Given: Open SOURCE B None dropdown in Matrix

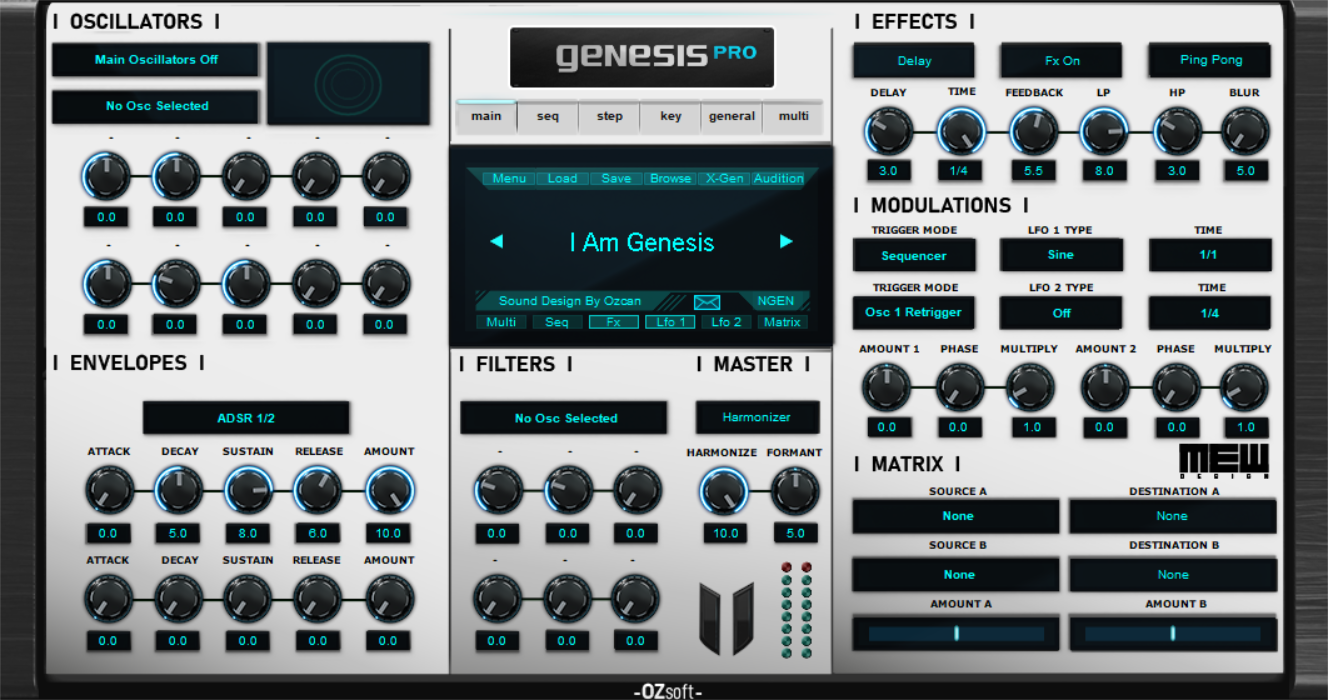Looking at the screenshot, I should [957, 574].
